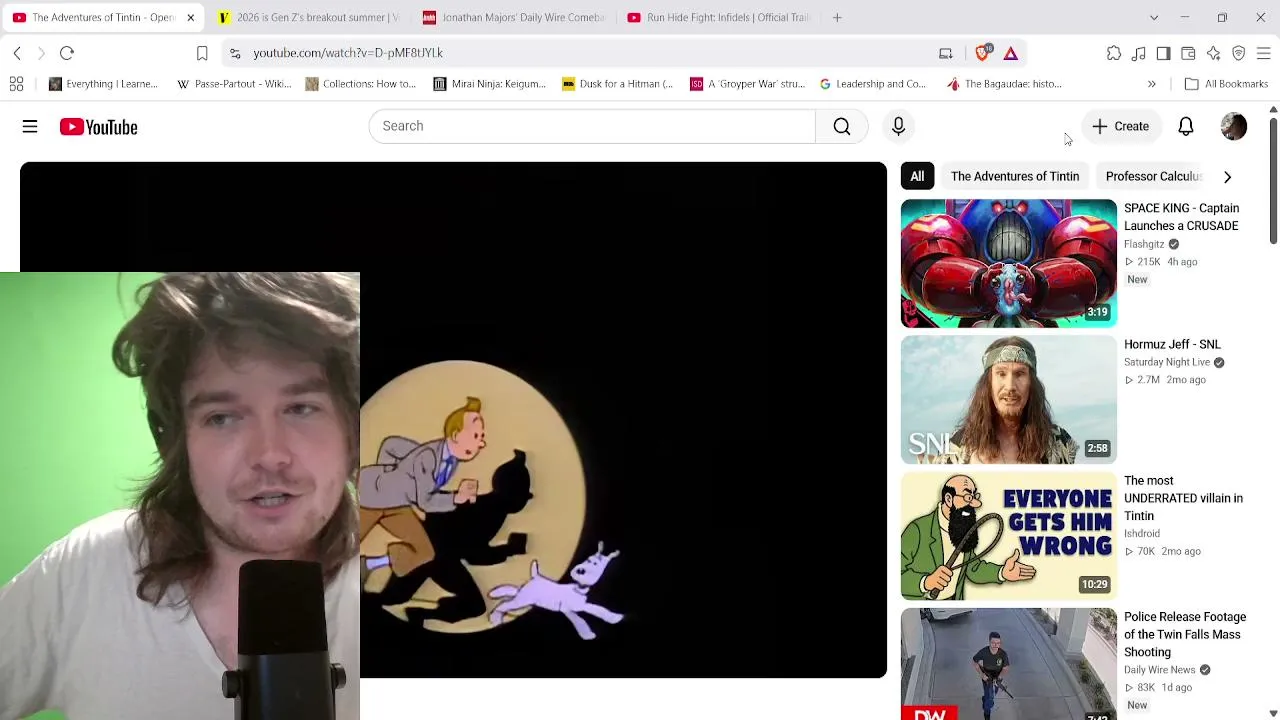Open the apps grid in bookmarks bar

(x=16, y=84)
